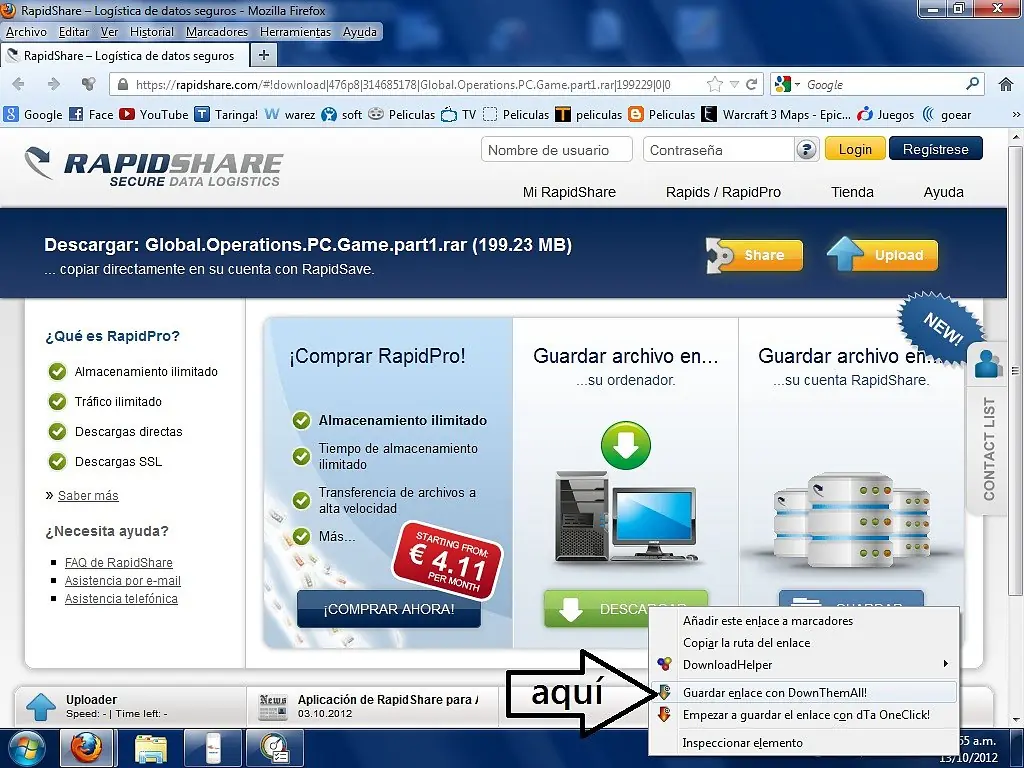Open Windows Explorer from taskbar
Image resolution: width=1024 pixels, height=768 pixels.
click(150, 748)
